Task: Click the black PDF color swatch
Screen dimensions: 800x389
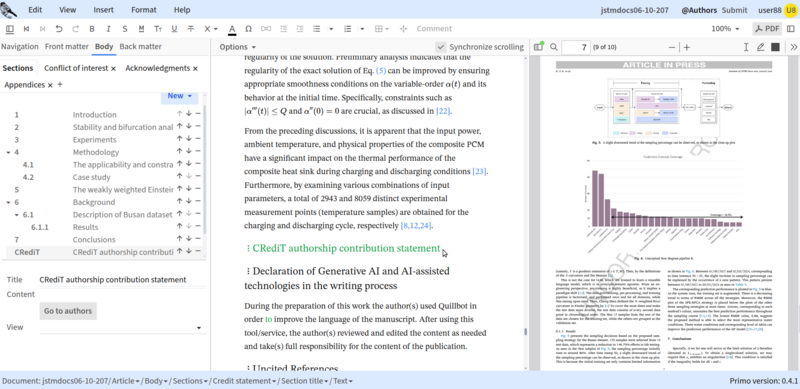Action: tap(776, 47)
